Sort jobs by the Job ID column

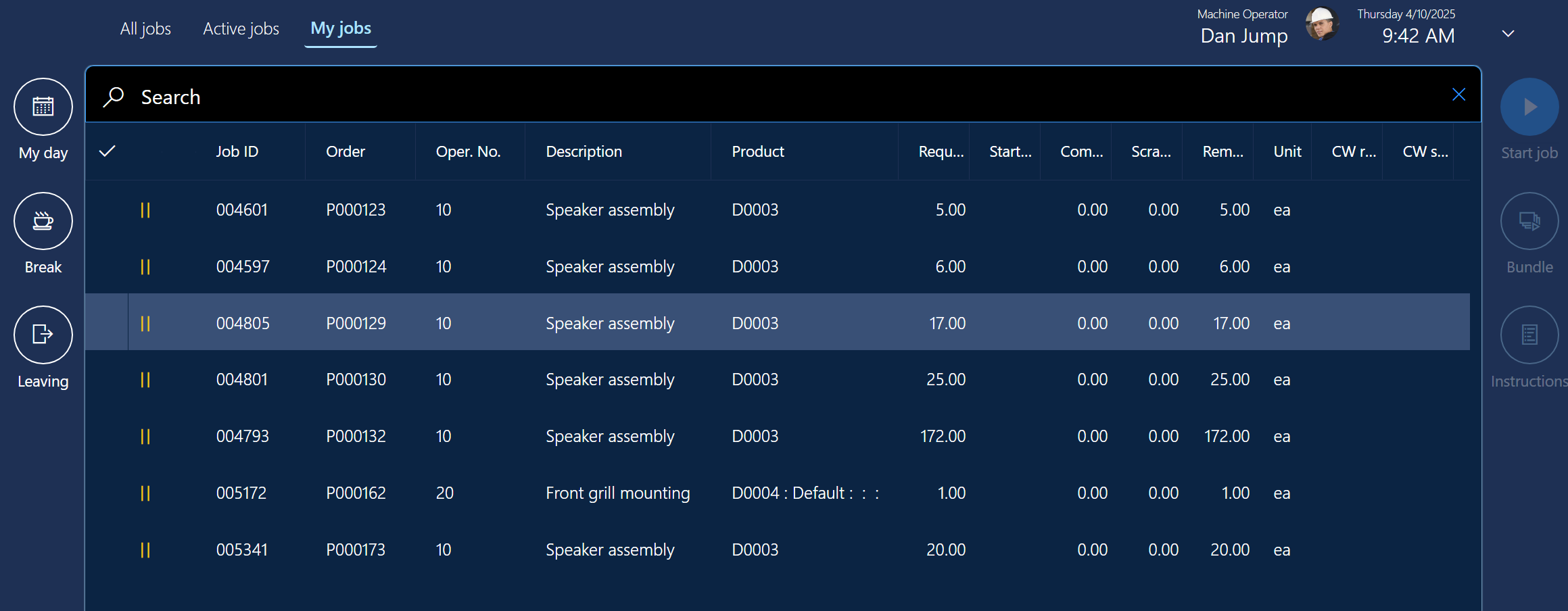tap(236, 151)
